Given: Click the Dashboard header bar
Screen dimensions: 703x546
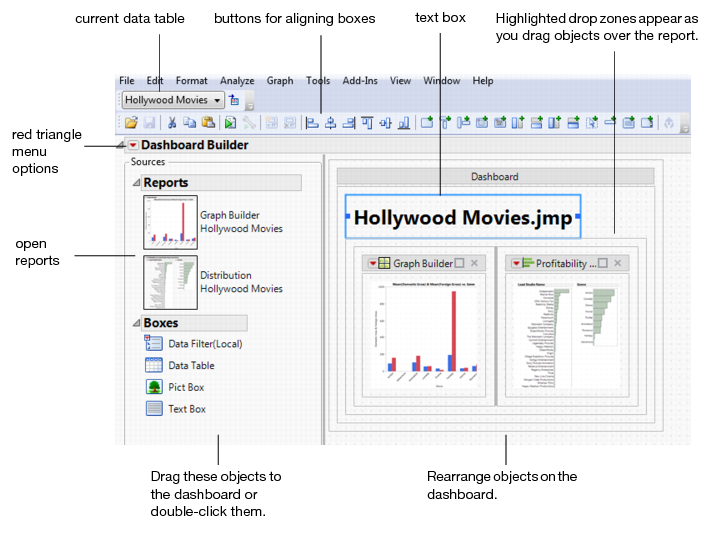Looking at the screenshot, I should pos(494,177).
